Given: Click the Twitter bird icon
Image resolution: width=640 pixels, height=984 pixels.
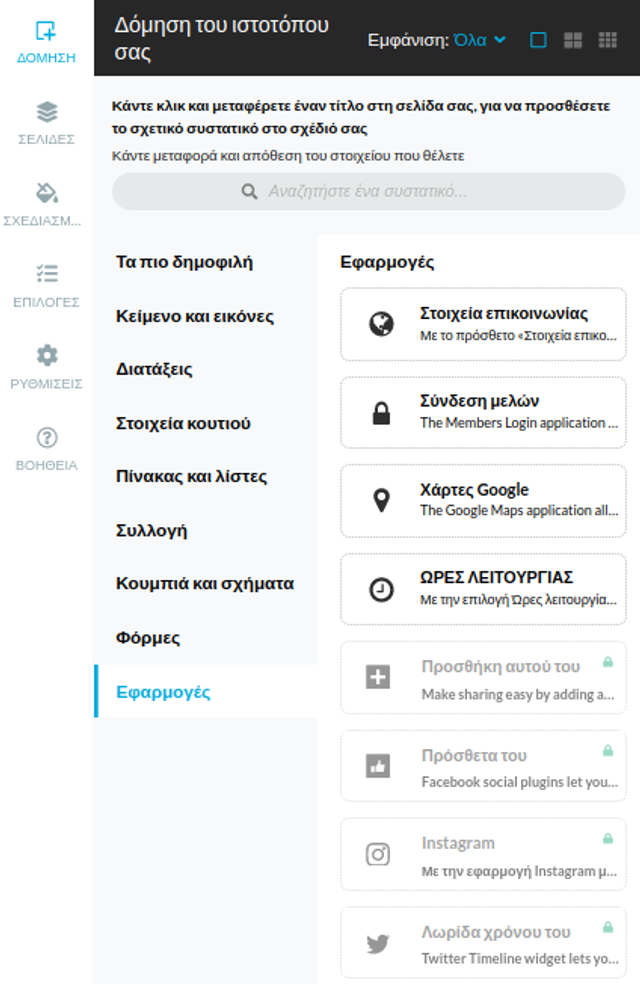Looking at the screenshot, I should click(378, 943).
